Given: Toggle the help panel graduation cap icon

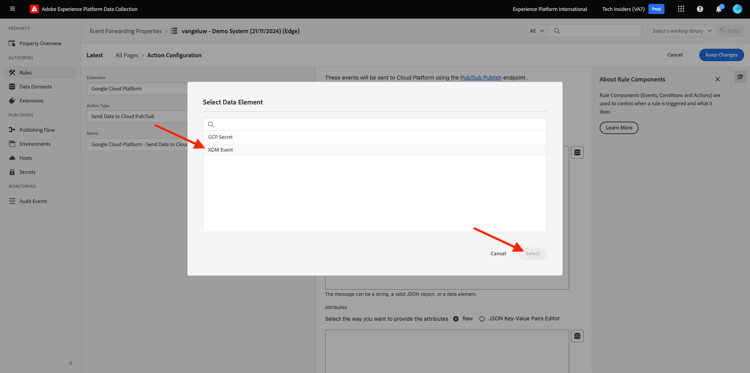Looking at the screenshot, I should click(x=740, y=77).
